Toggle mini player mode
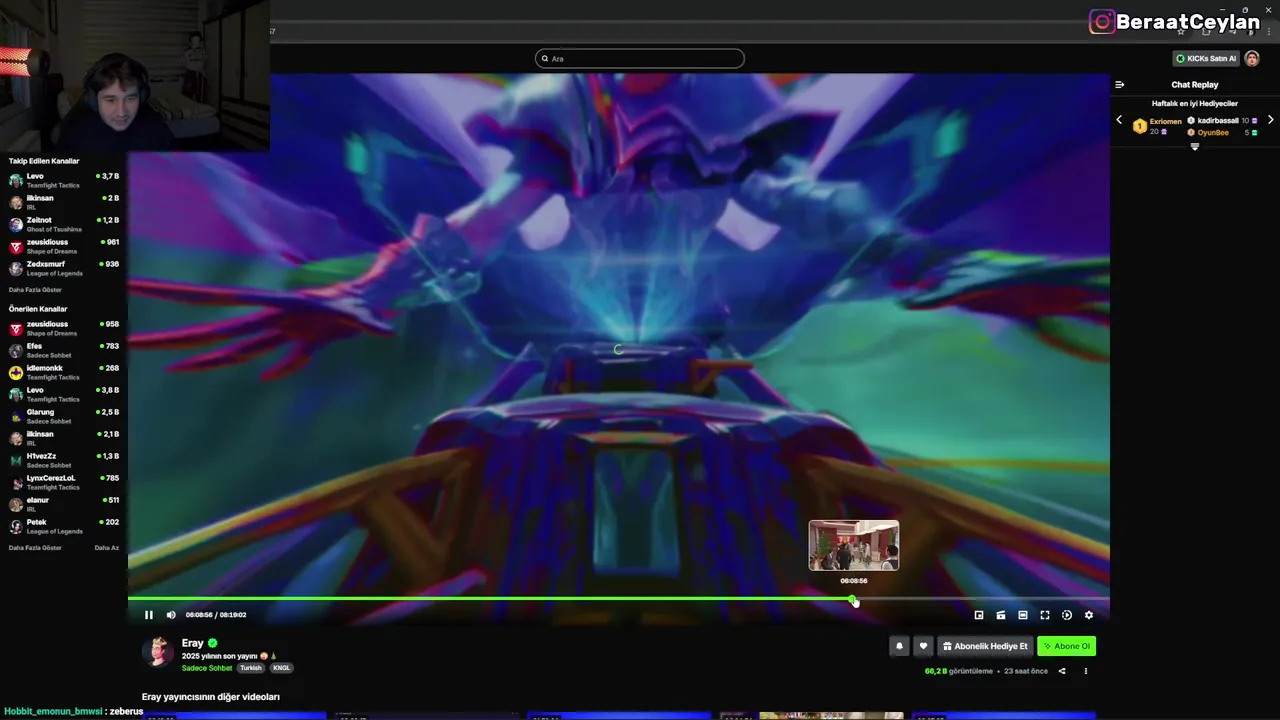 979,615
